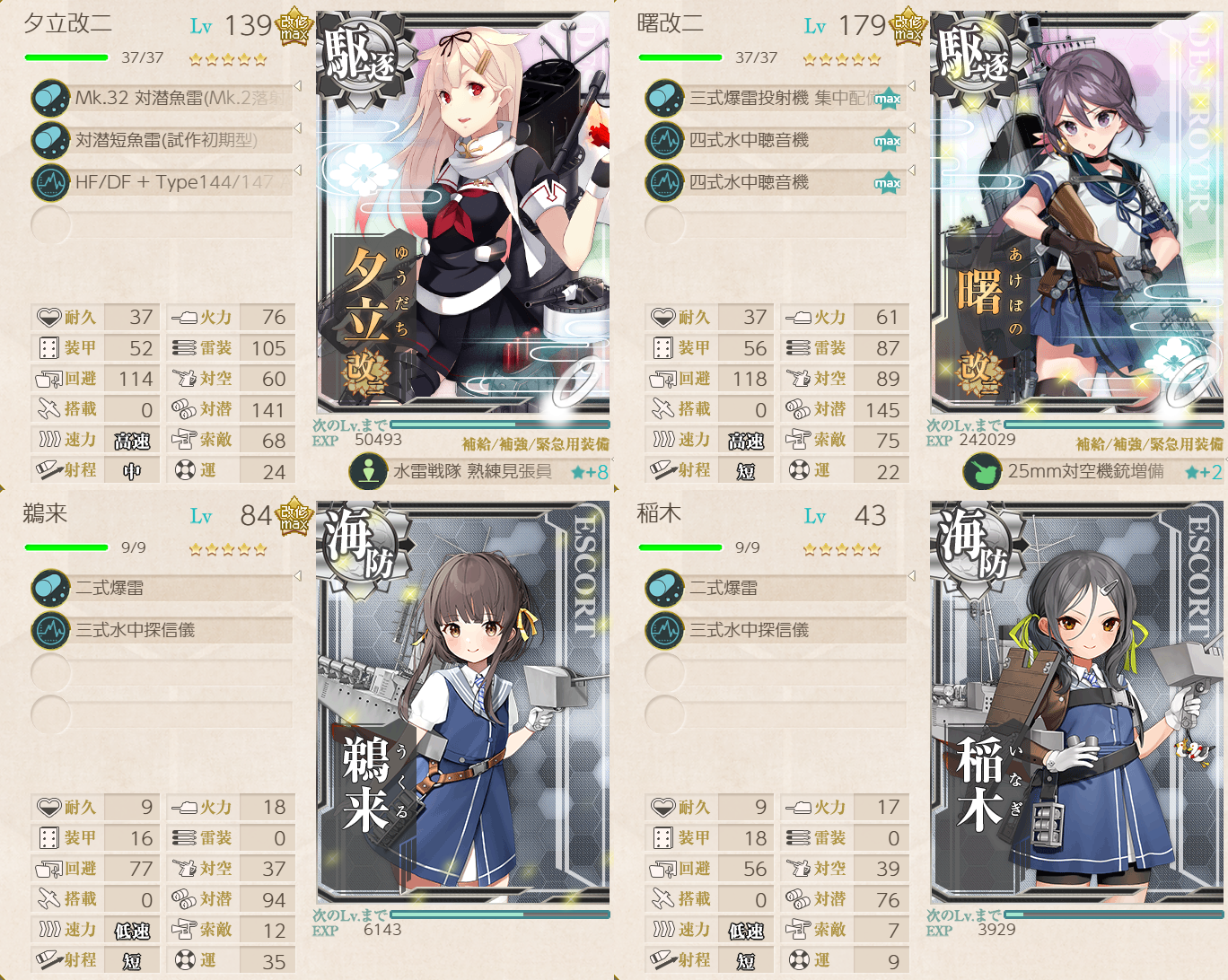Expand arrow beside Akebono's 三式爆雷投射機 slot

(911, 86)
